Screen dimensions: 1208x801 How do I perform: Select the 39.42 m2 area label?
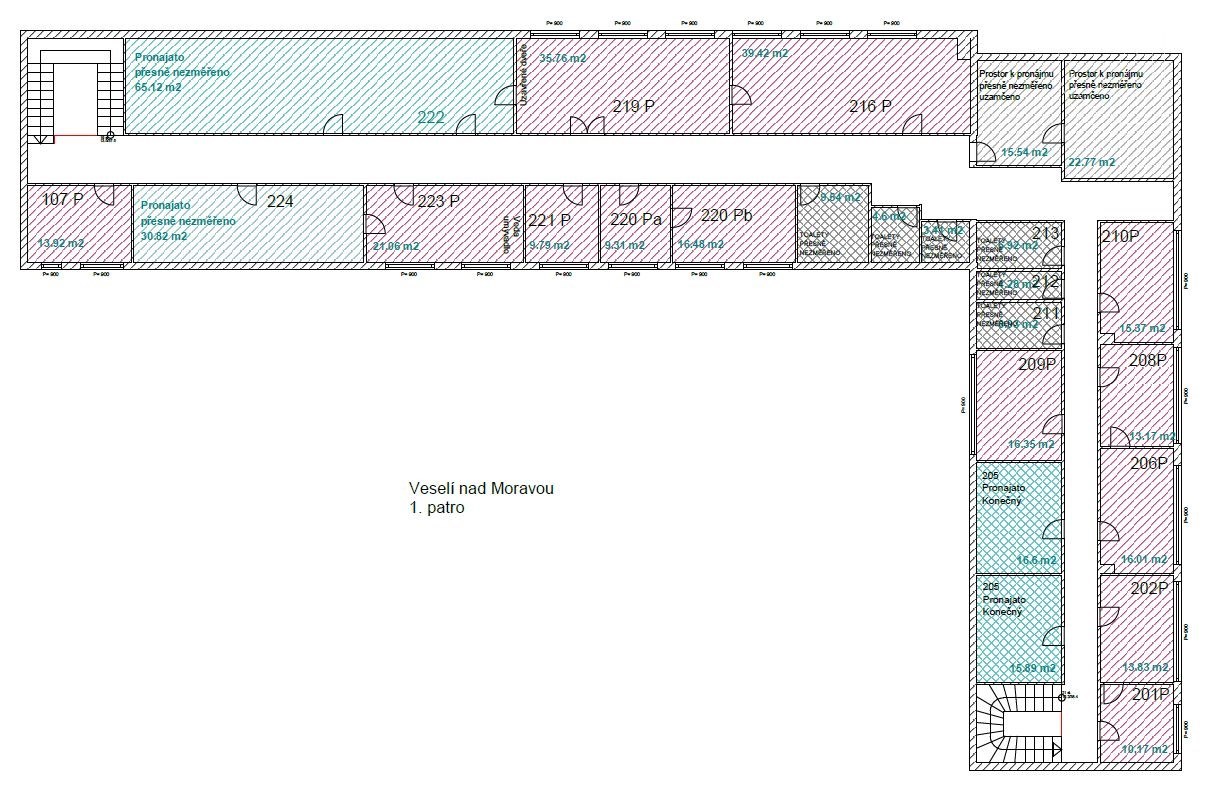[x=765, y=53]
